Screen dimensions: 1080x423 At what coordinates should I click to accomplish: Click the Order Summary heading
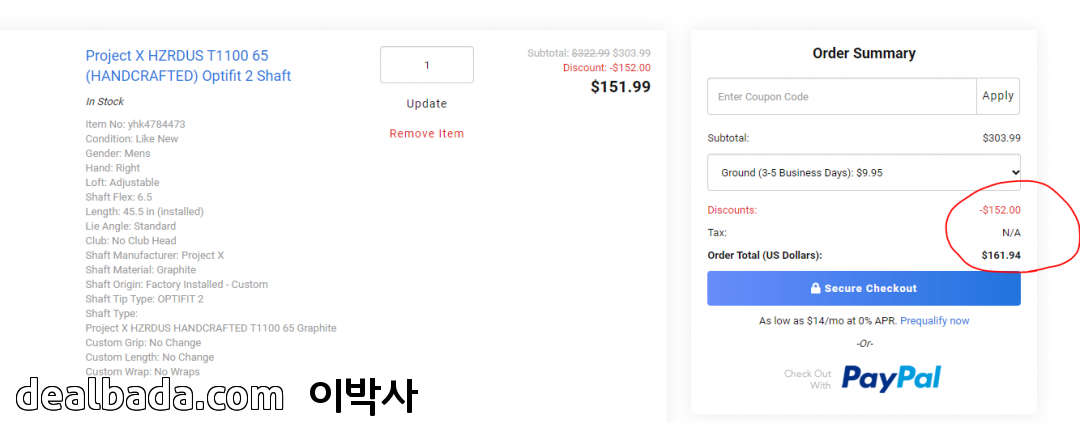click(863, 54)
